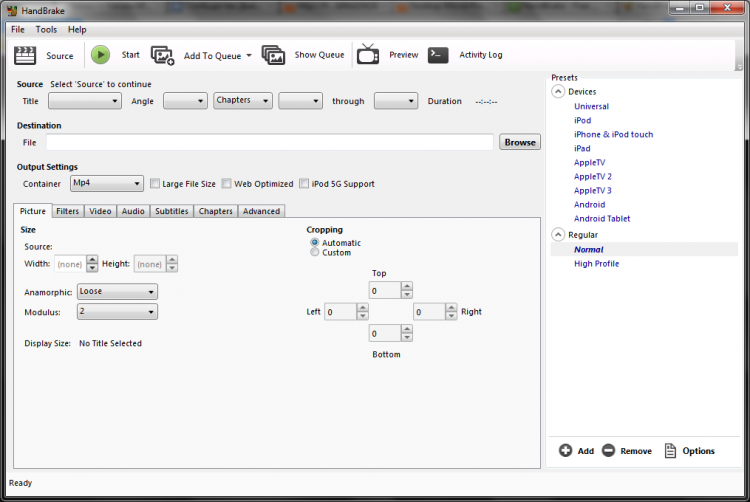Viewport: 750px width, 502px height.
Task: Open the Add To Queue dropdown arrow
Action: pos(249,55)
